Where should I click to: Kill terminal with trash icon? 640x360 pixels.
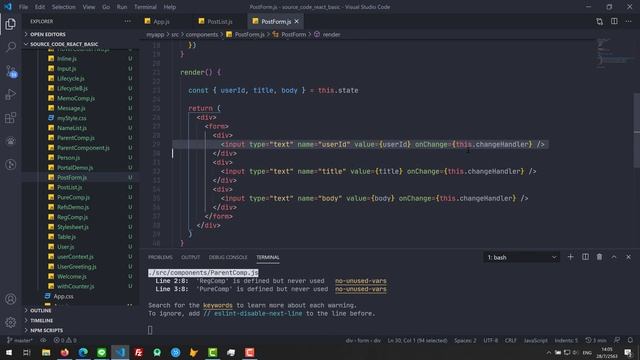point(599,257)
